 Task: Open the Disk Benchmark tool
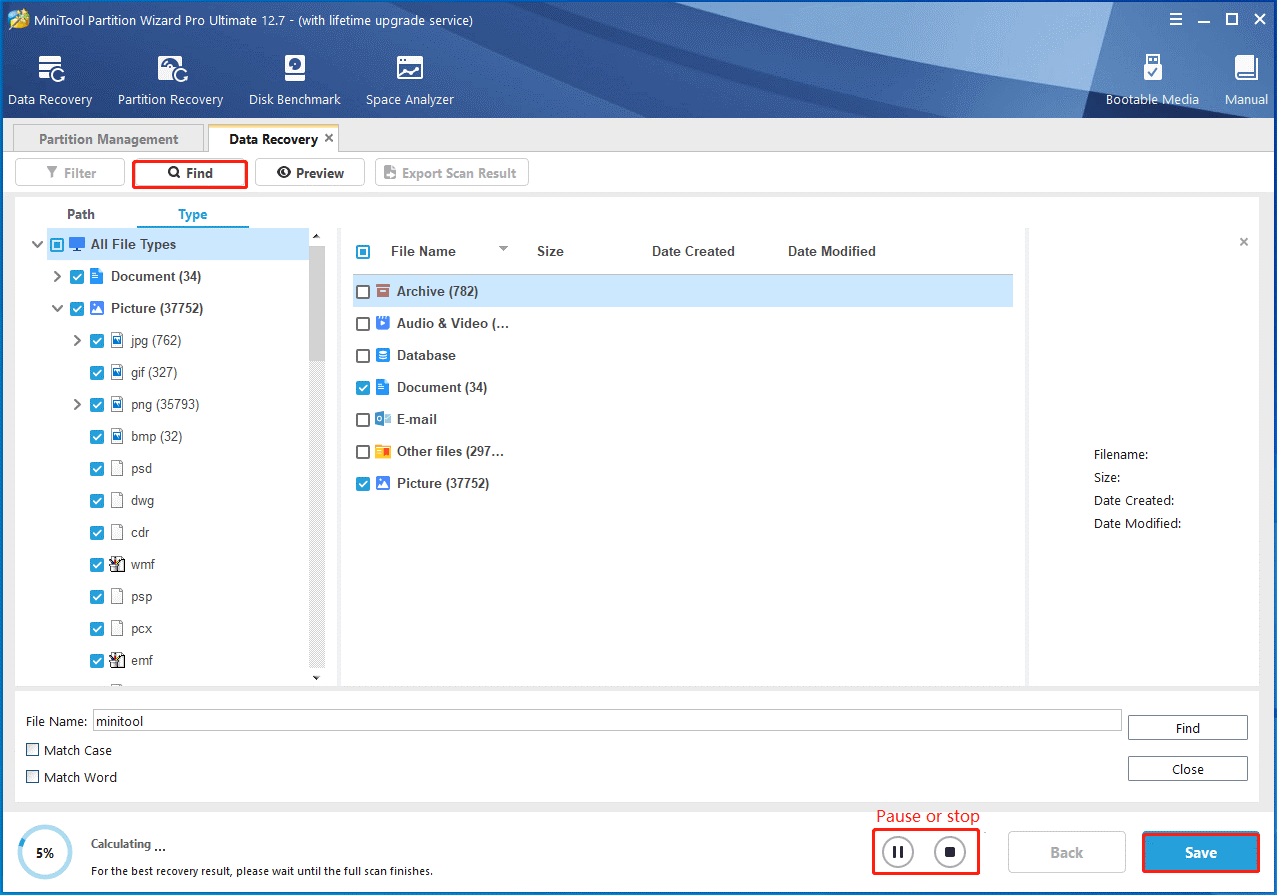click(295, 80)
